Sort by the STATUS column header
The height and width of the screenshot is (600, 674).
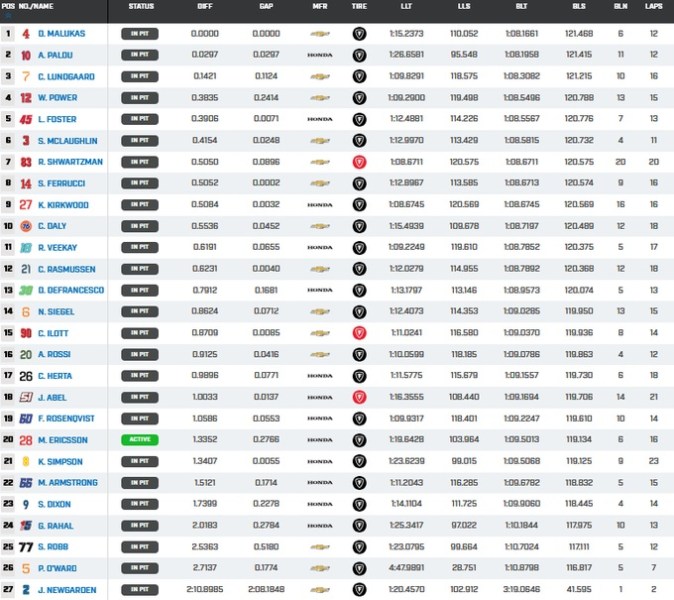(141, 6)
